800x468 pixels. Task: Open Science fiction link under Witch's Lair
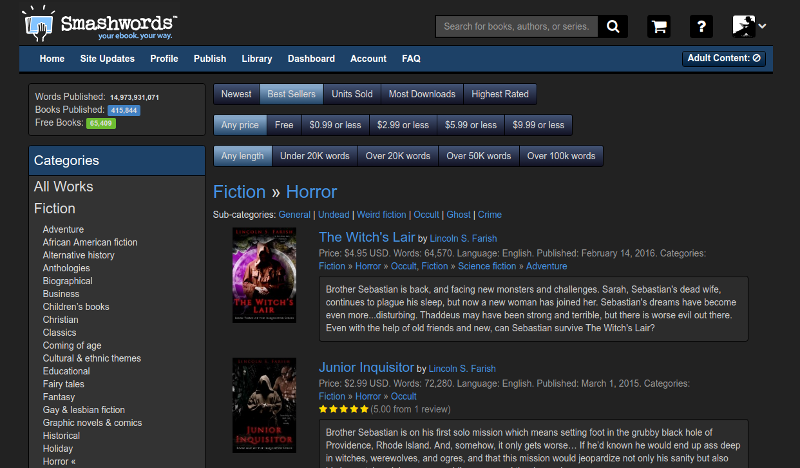point(487,266)
